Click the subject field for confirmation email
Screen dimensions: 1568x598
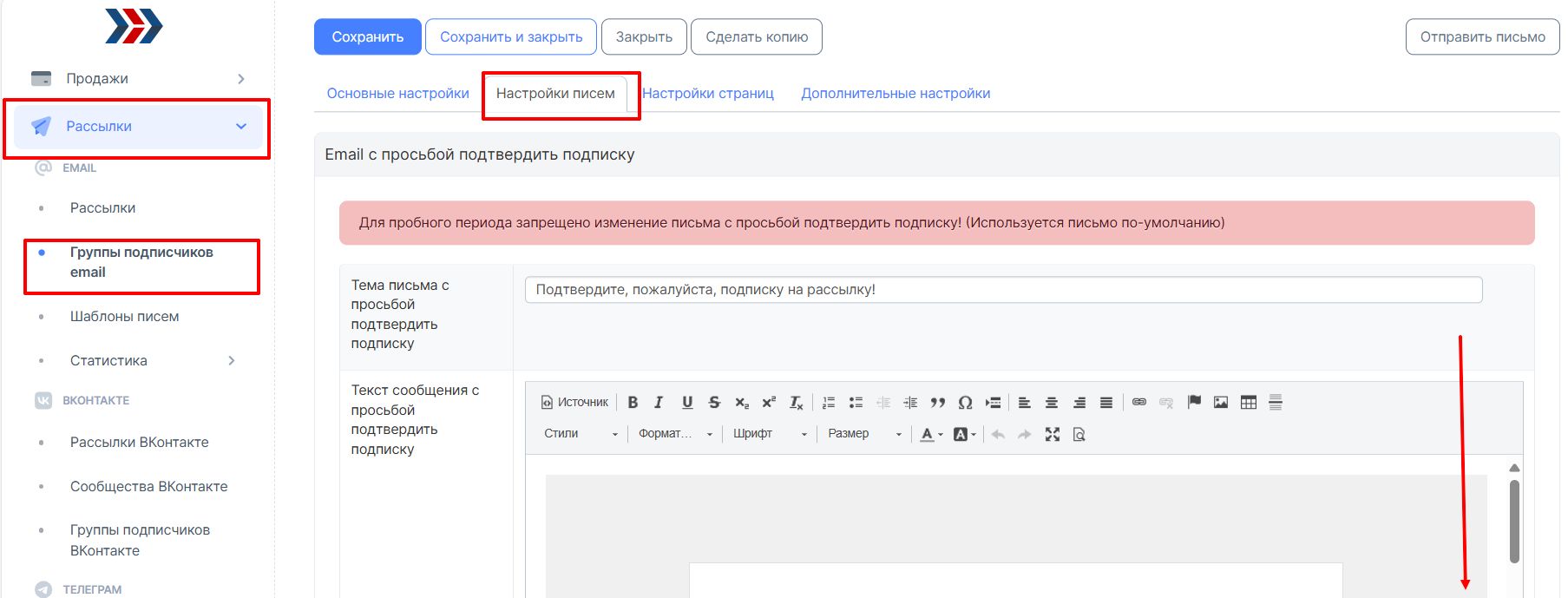pyautogui.click(x=1003, y=290)
